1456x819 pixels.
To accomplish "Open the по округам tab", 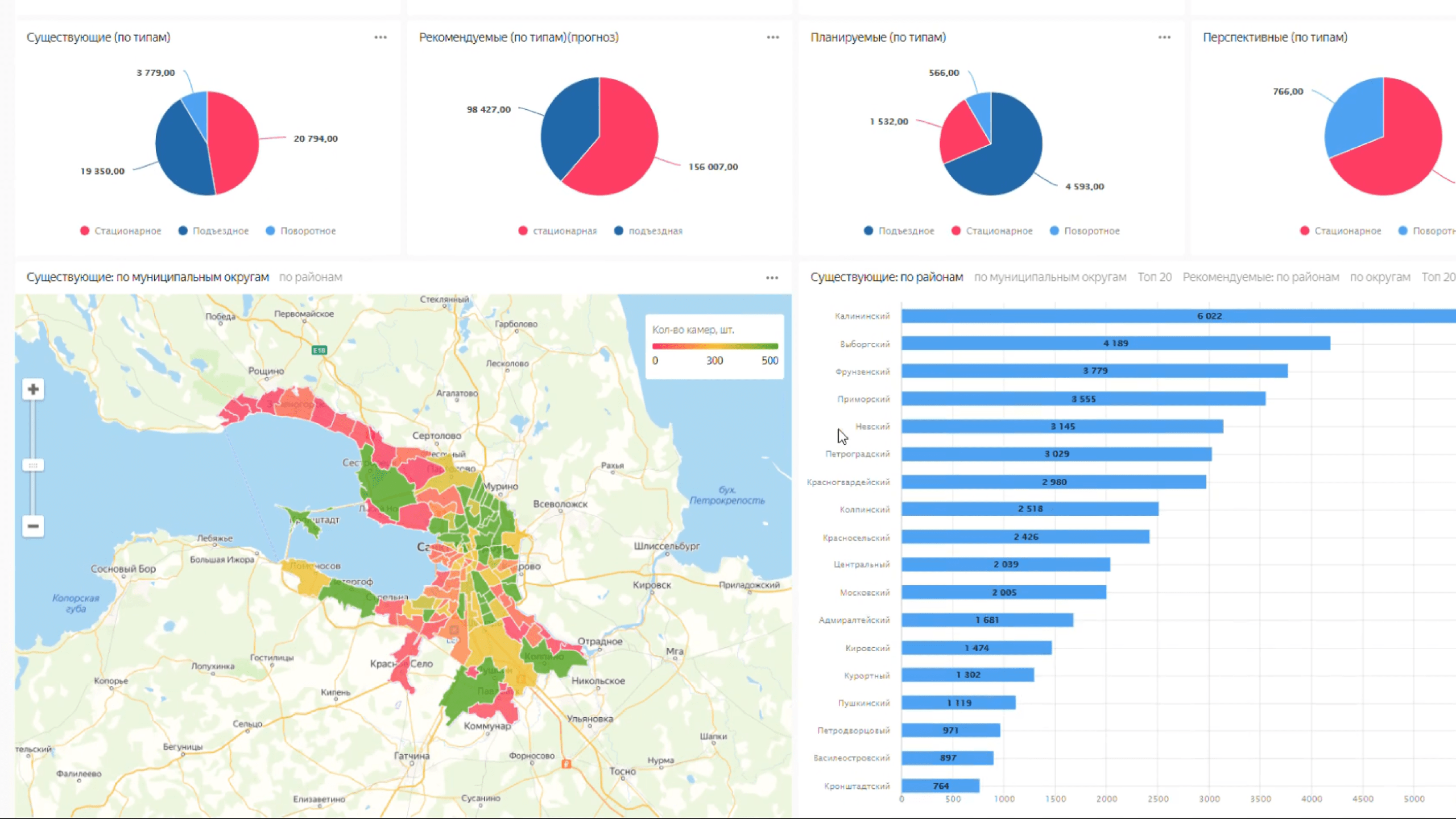I will click(1380, 277).
